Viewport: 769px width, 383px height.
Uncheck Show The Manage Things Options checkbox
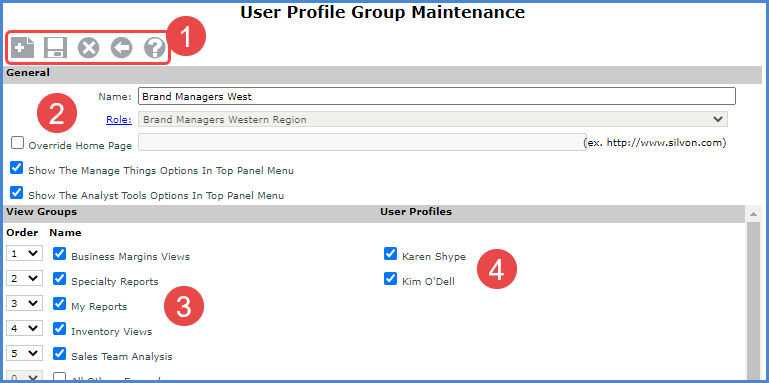tap(17, 168)
